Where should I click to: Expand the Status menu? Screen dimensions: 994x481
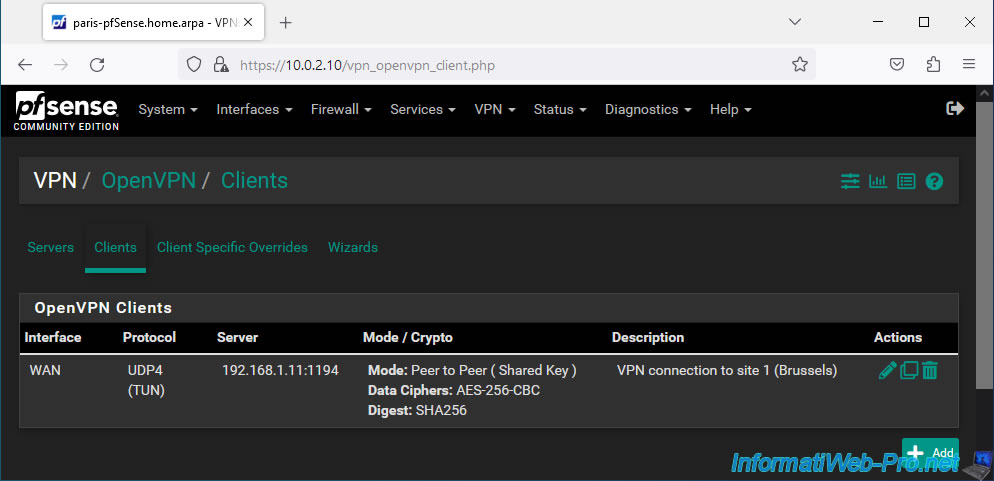click(x=560, y=110)
